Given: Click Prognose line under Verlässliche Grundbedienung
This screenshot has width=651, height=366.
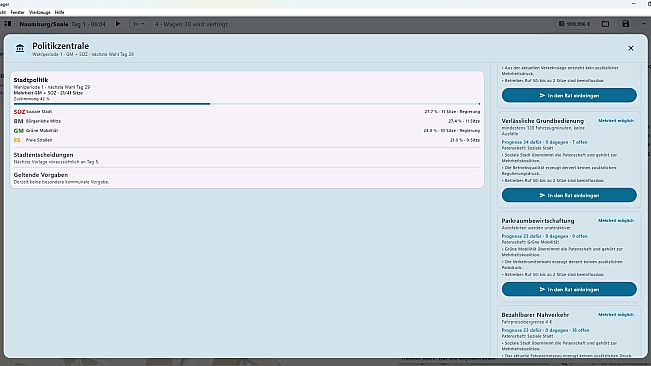Looking at the screenshot, I should [544, 142].
